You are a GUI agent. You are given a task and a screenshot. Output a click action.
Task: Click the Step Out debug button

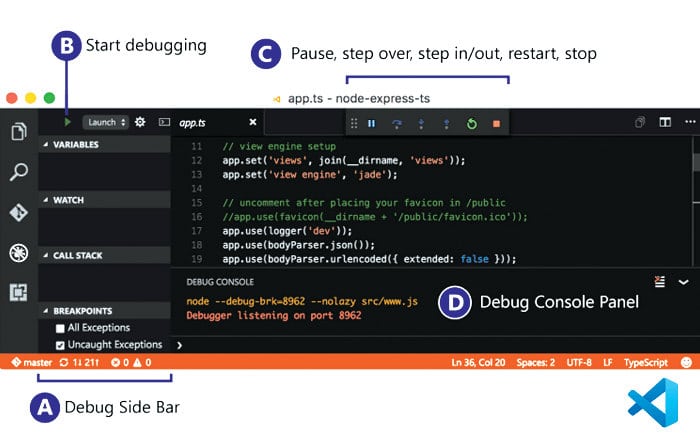(x=446, y=124)
